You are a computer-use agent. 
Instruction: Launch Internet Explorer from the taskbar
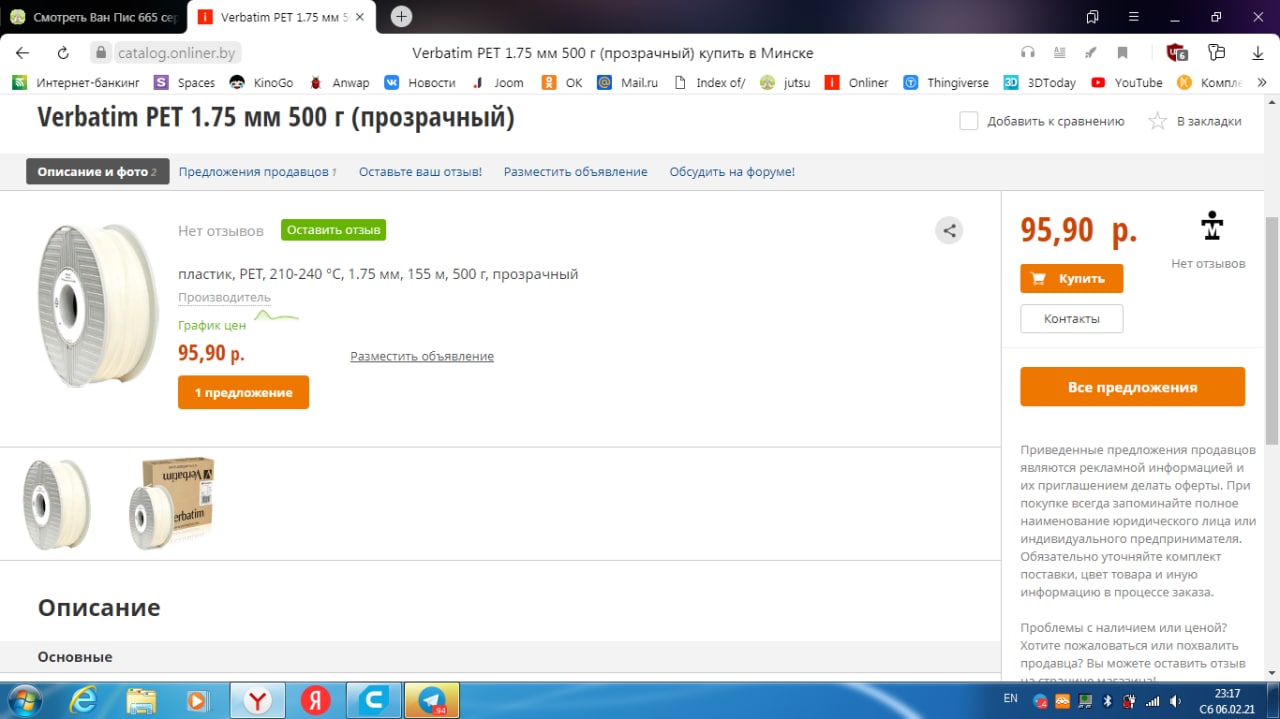[83, 701]
